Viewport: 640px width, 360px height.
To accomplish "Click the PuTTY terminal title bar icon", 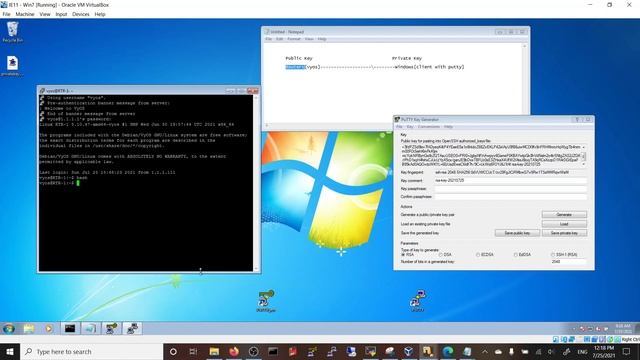I will [x=42, y=91].
